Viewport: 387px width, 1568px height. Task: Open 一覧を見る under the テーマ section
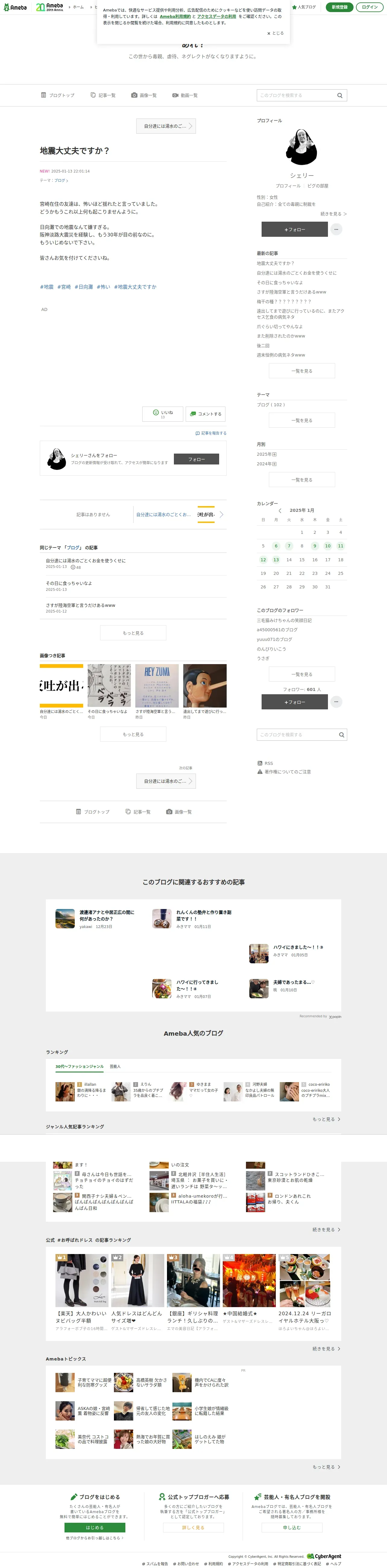(302, 421)
